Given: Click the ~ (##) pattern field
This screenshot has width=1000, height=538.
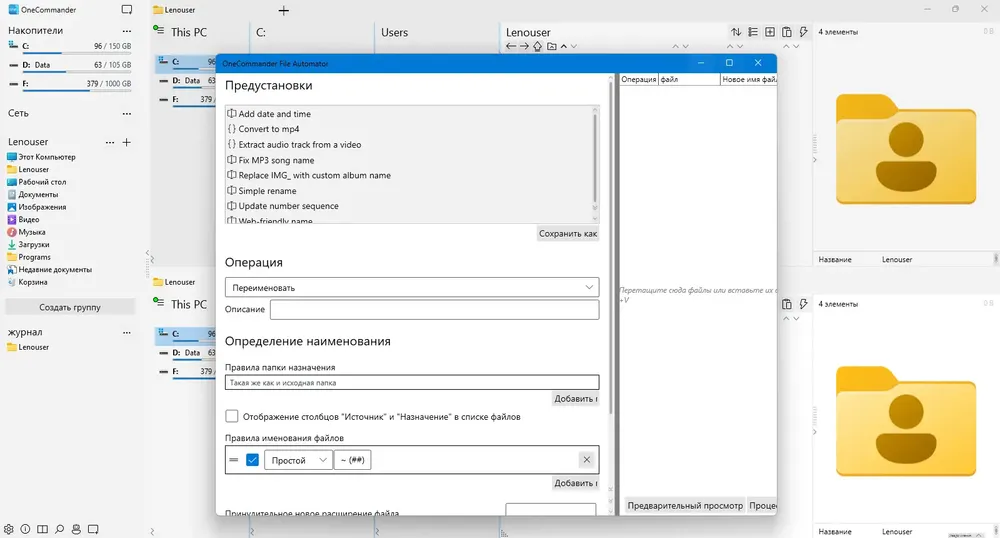Looking at the screenshot, I should tap(353, 460).
